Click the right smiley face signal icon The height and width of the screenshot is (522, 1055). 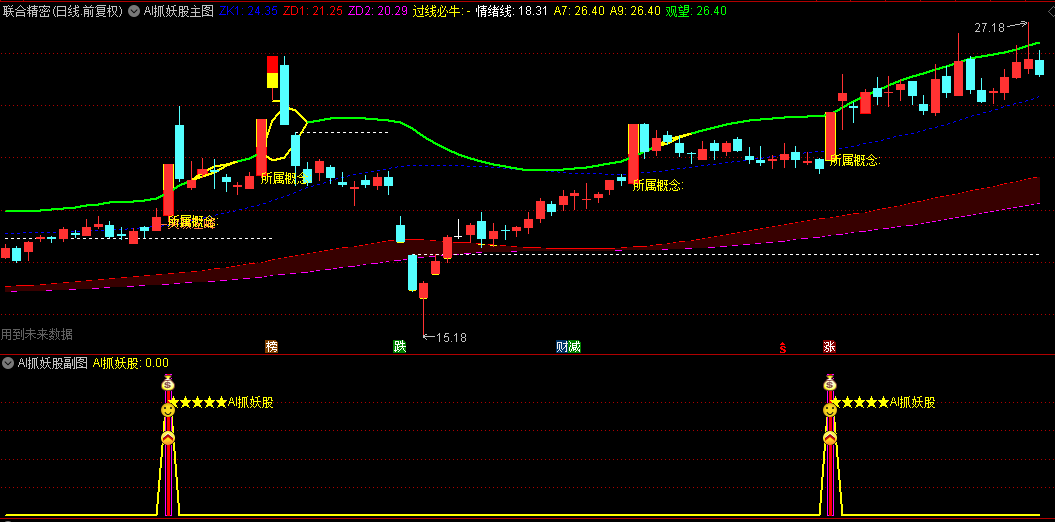pos(830,410)
